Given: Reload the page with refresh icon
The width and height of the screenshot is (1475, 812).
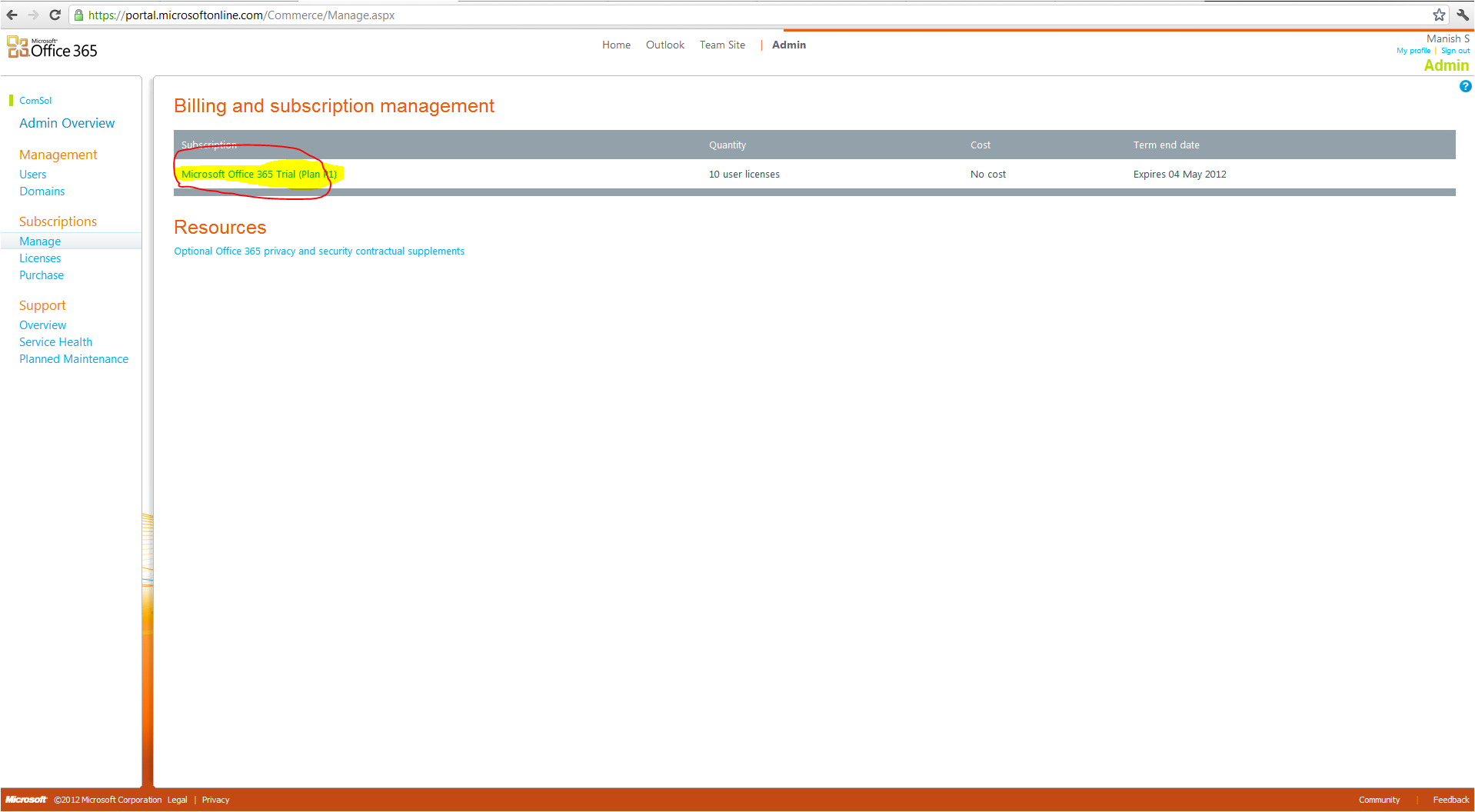Looking at the screenshot, I should pos(55,15).
